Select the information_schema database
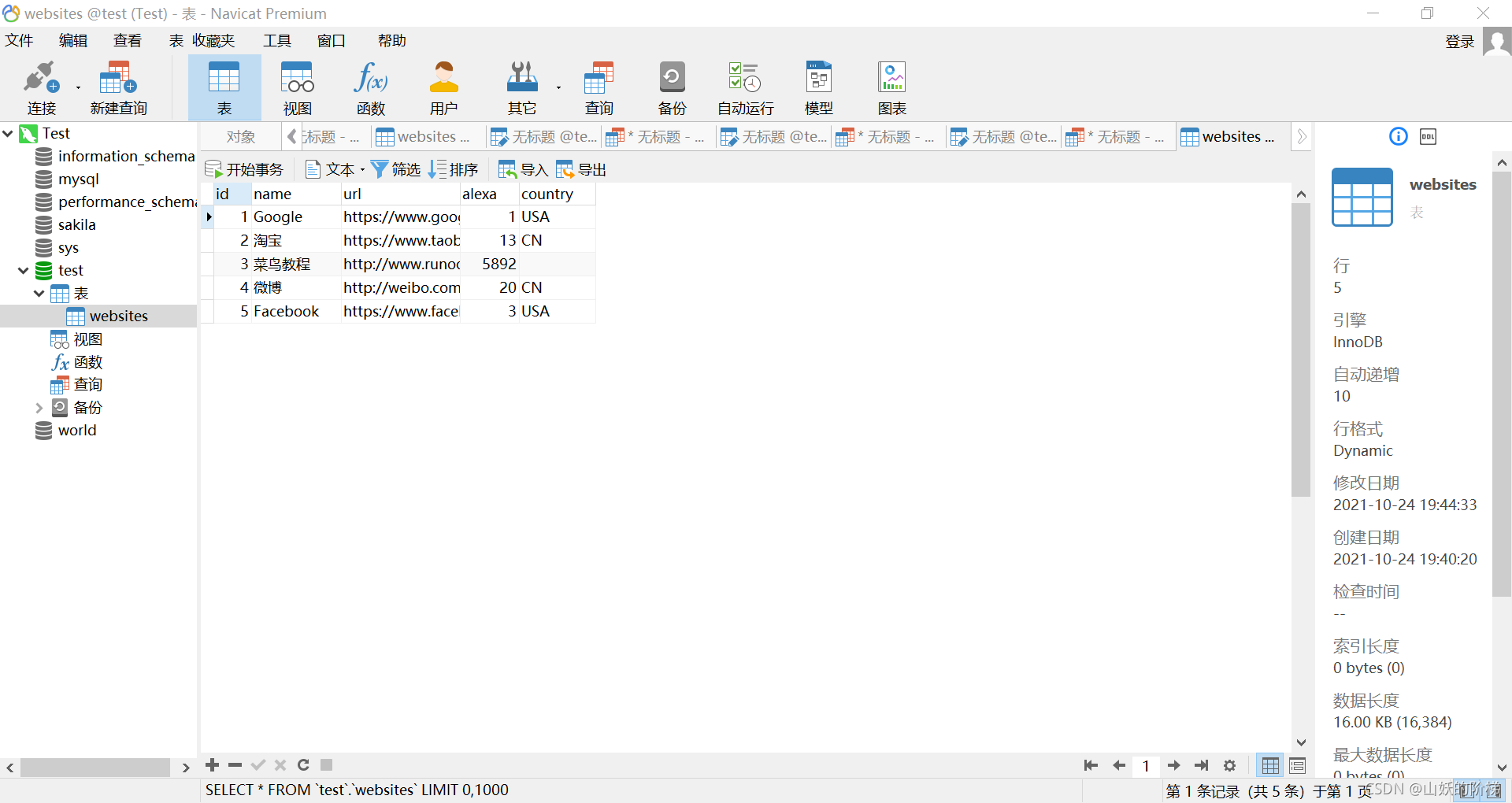1512x803 pixels. 116,157
